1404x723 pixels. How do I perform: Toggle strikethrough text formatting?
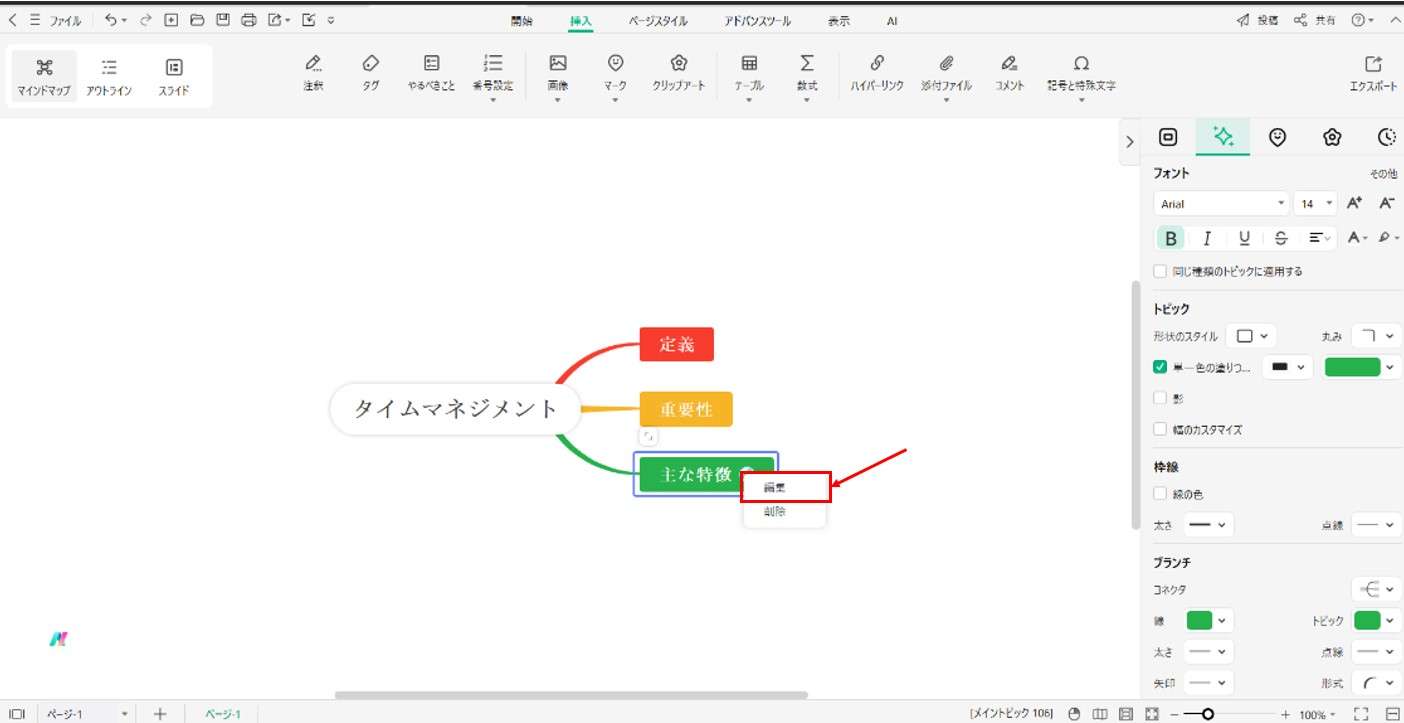(1281, 238)
